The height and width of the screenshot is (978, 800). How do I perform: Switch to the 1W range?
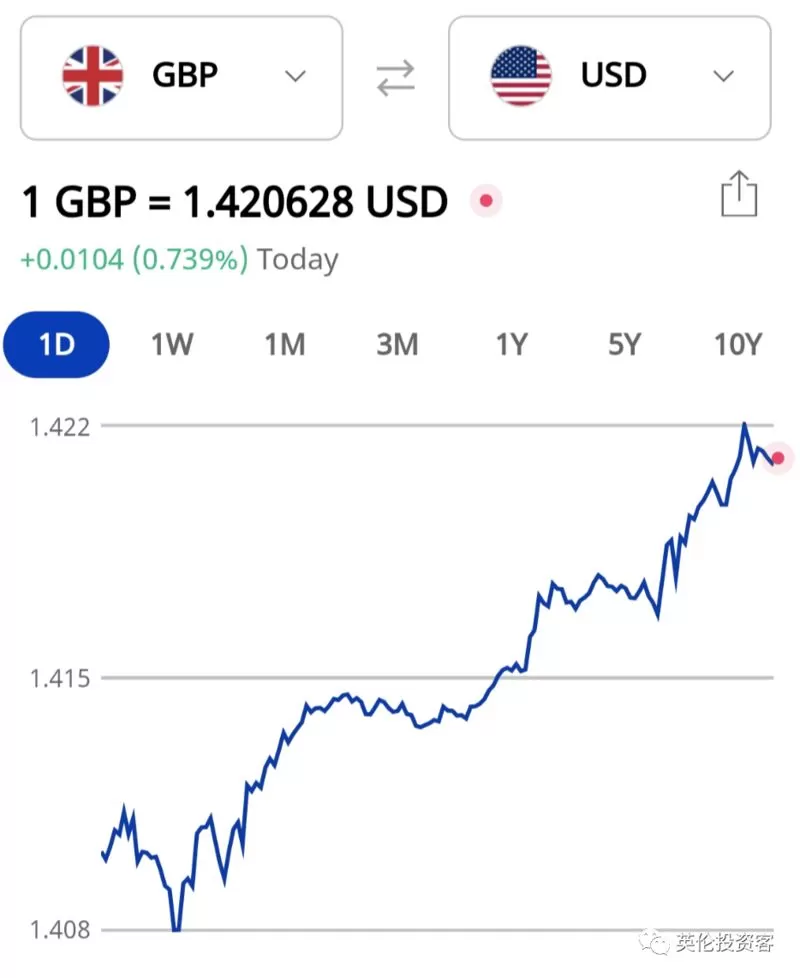(172, 344)
